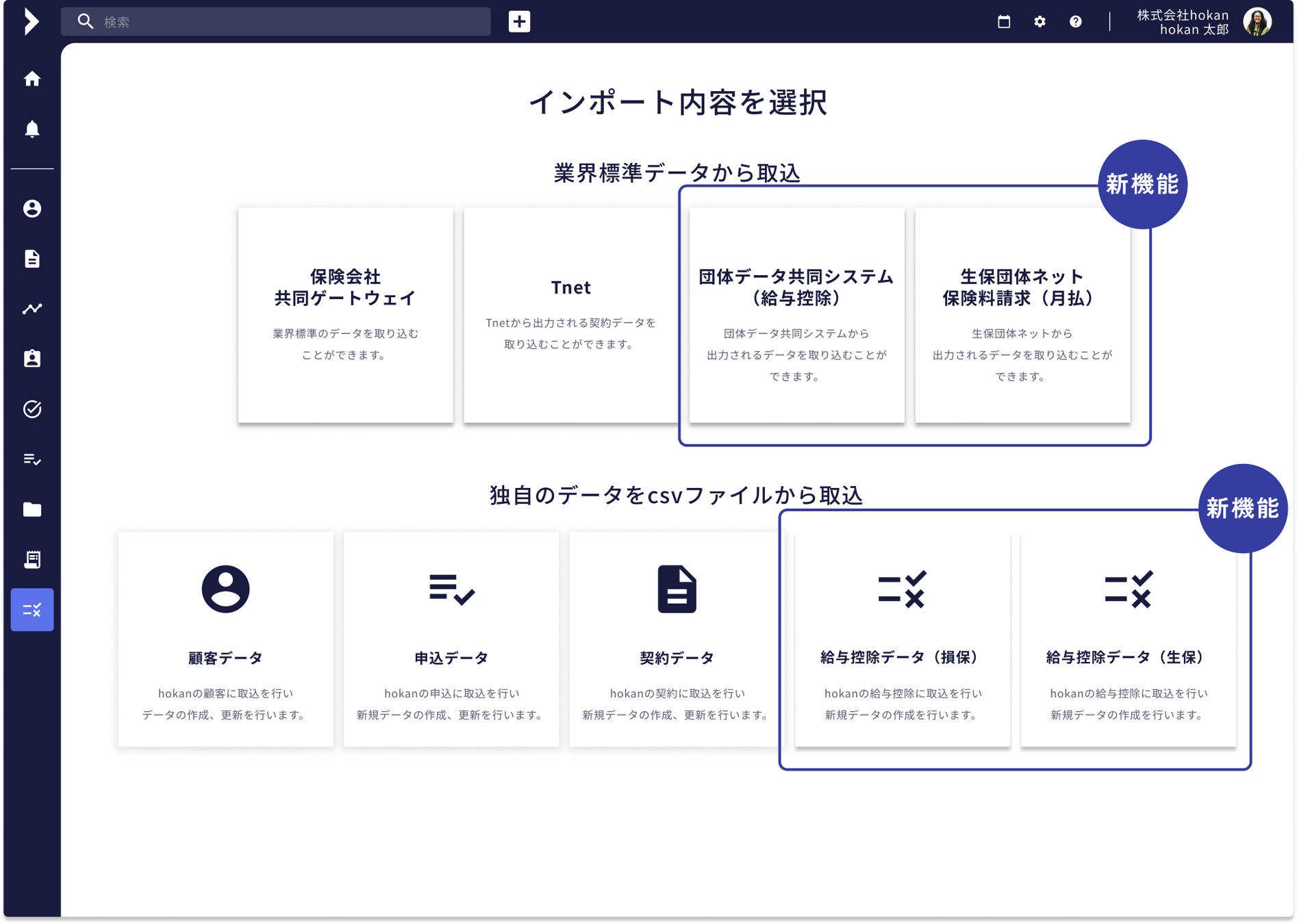This screenshot has height=924, width=1297.
Task: Select 生保団体ネット保険料請求（月払） card title
Action: (x=1022, y=287)
